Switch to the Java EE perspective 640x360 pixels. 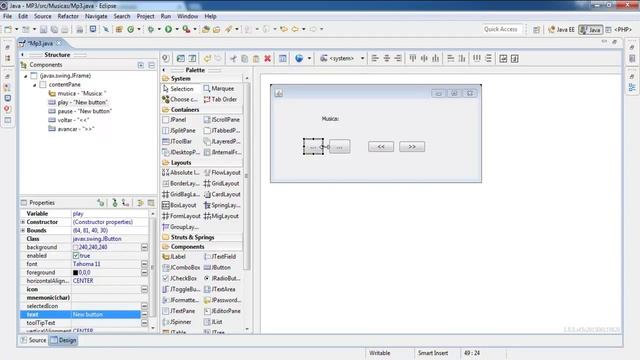561,29
